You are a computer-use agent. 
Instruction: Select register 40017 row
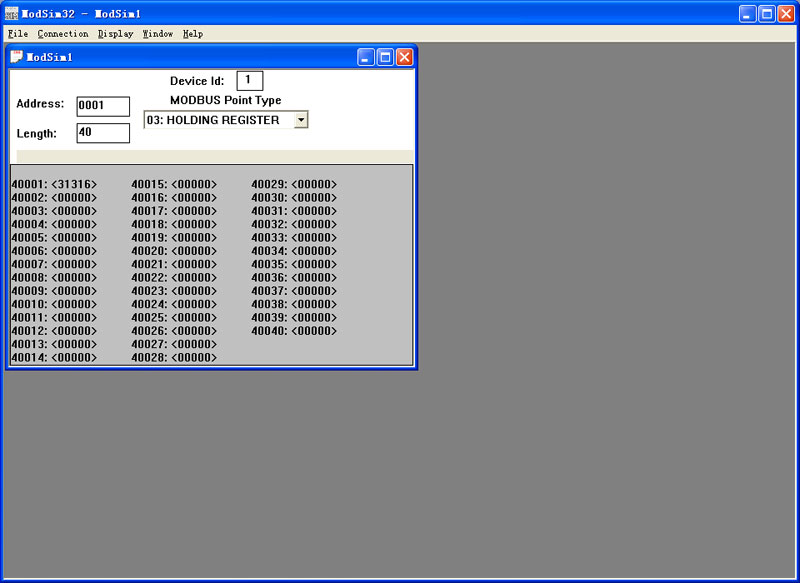(174, 211)
